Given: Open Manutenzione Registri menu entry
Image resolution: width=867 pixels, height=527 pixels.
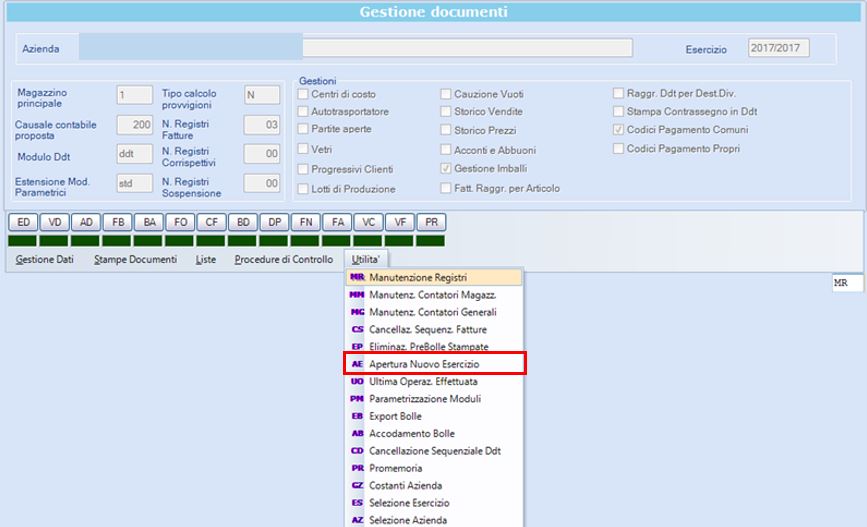Looking at the screenshot, I should (434, 277).
